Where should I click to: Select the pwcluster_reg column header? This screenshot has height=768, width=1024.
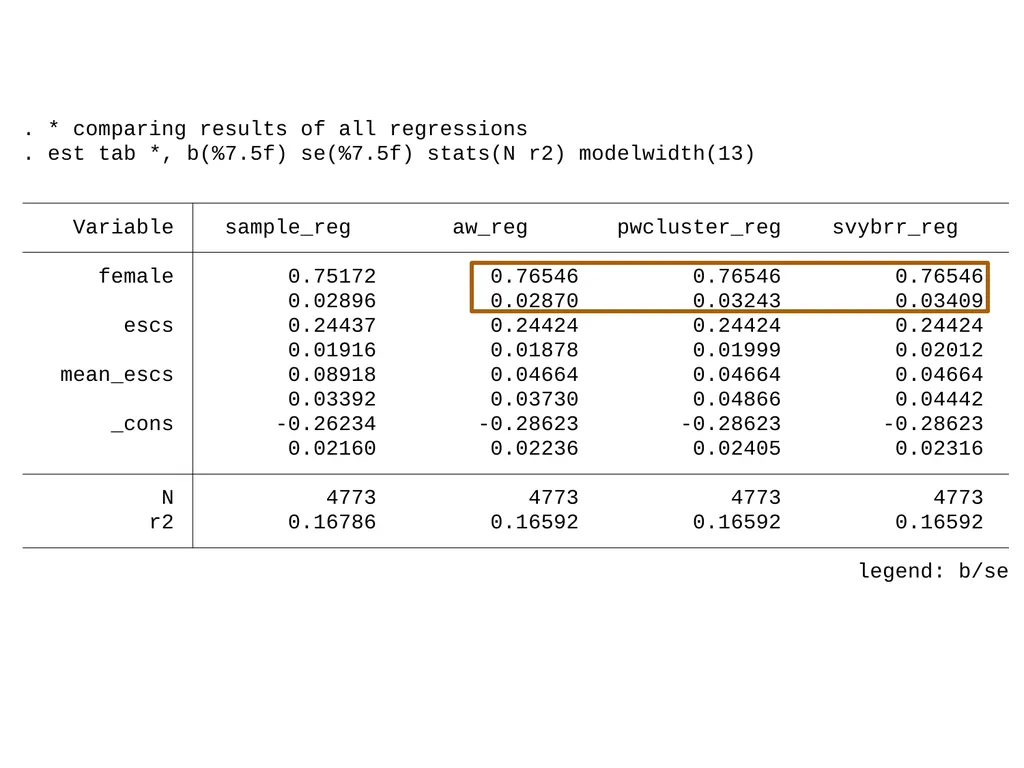coord(699,227)
